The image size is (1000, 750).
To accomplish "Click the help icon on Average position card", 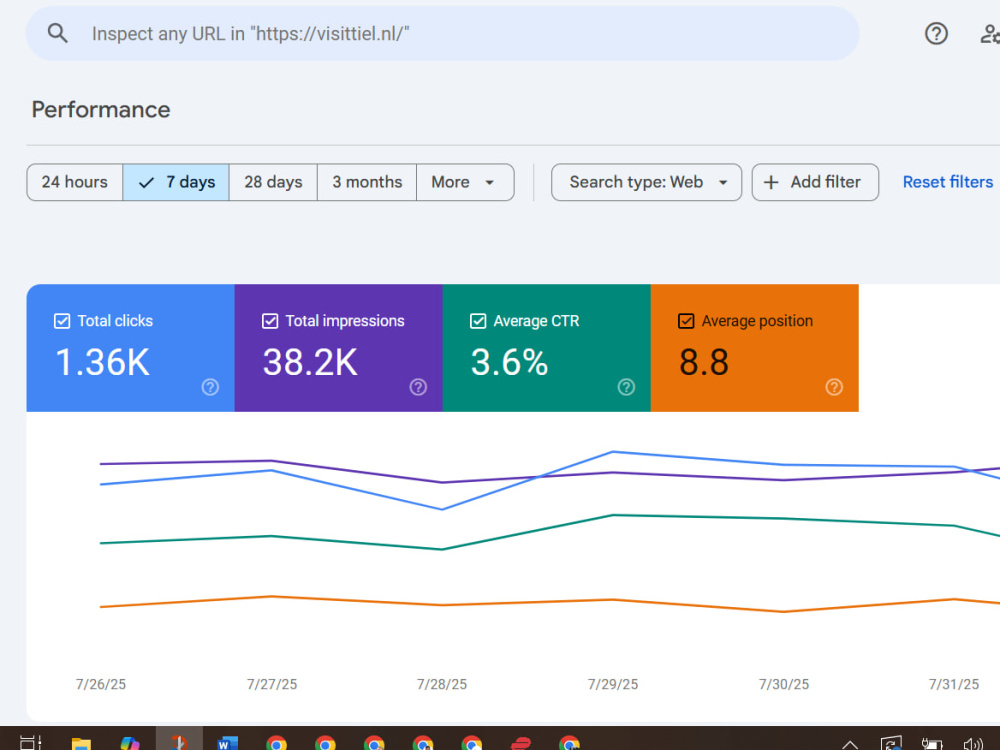I will click(834, 386).
